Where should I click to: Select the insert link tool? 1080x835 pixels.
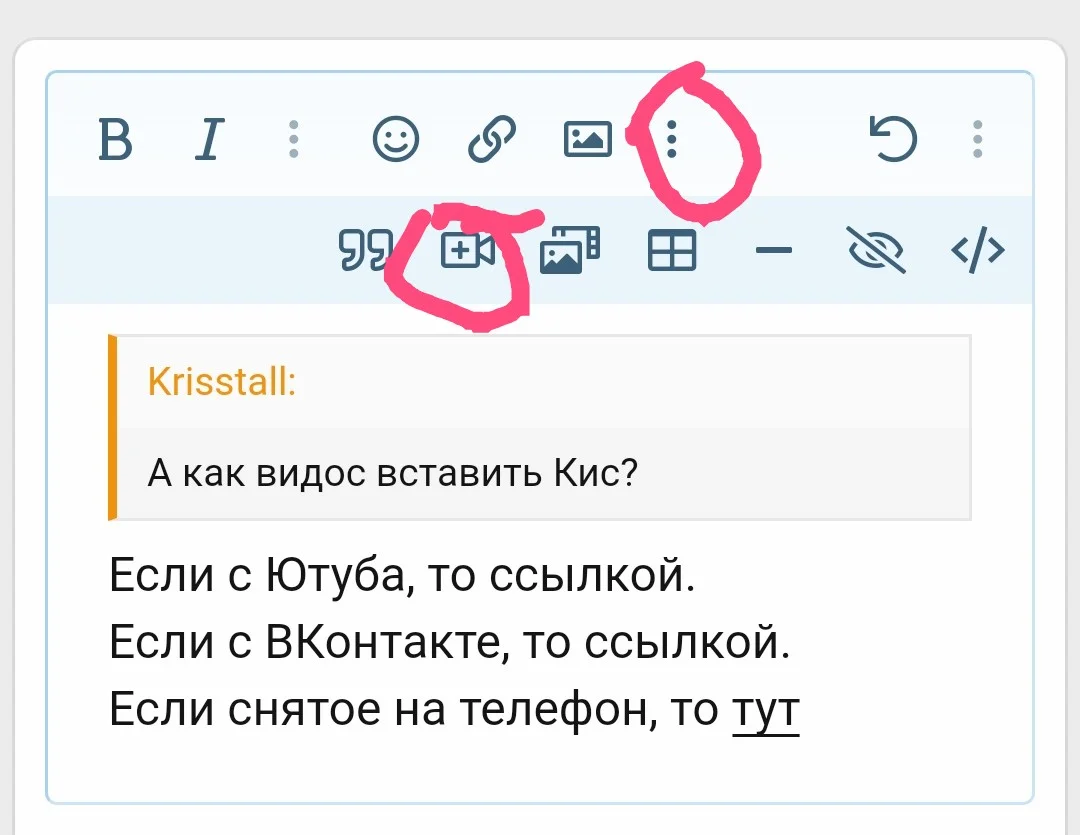click(491, 140)
